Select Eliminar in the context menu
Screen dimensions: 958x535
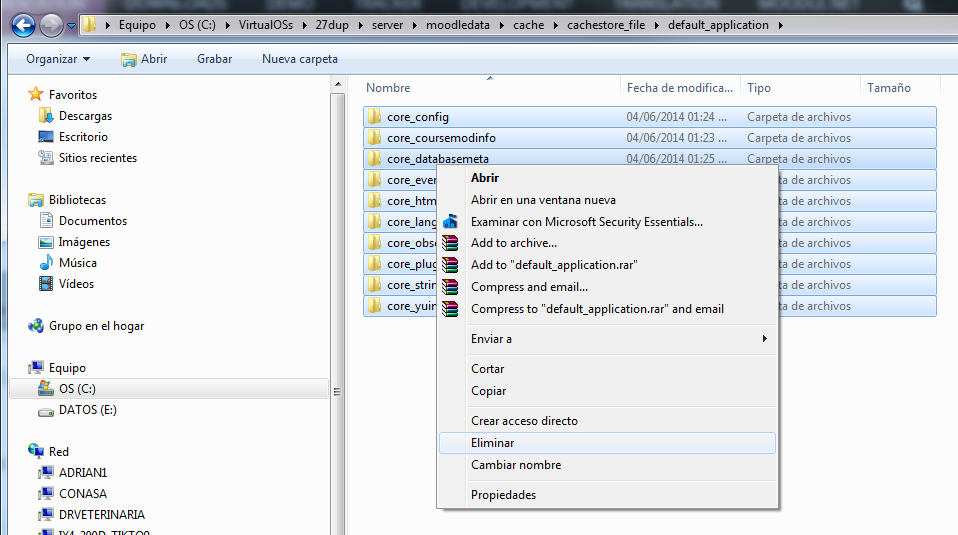coord(607,443)
